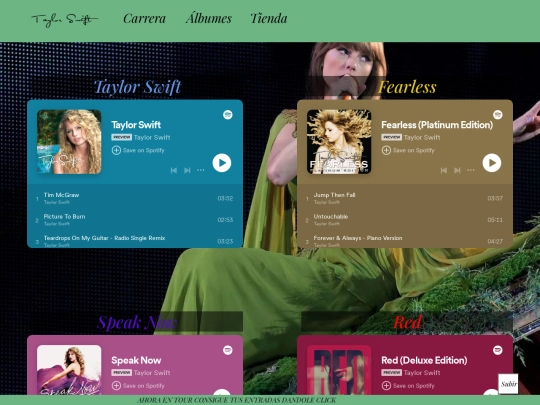Save Red Deluxe Edition on Spotify
Screen dimensions: 540x405
pos(408,386)
